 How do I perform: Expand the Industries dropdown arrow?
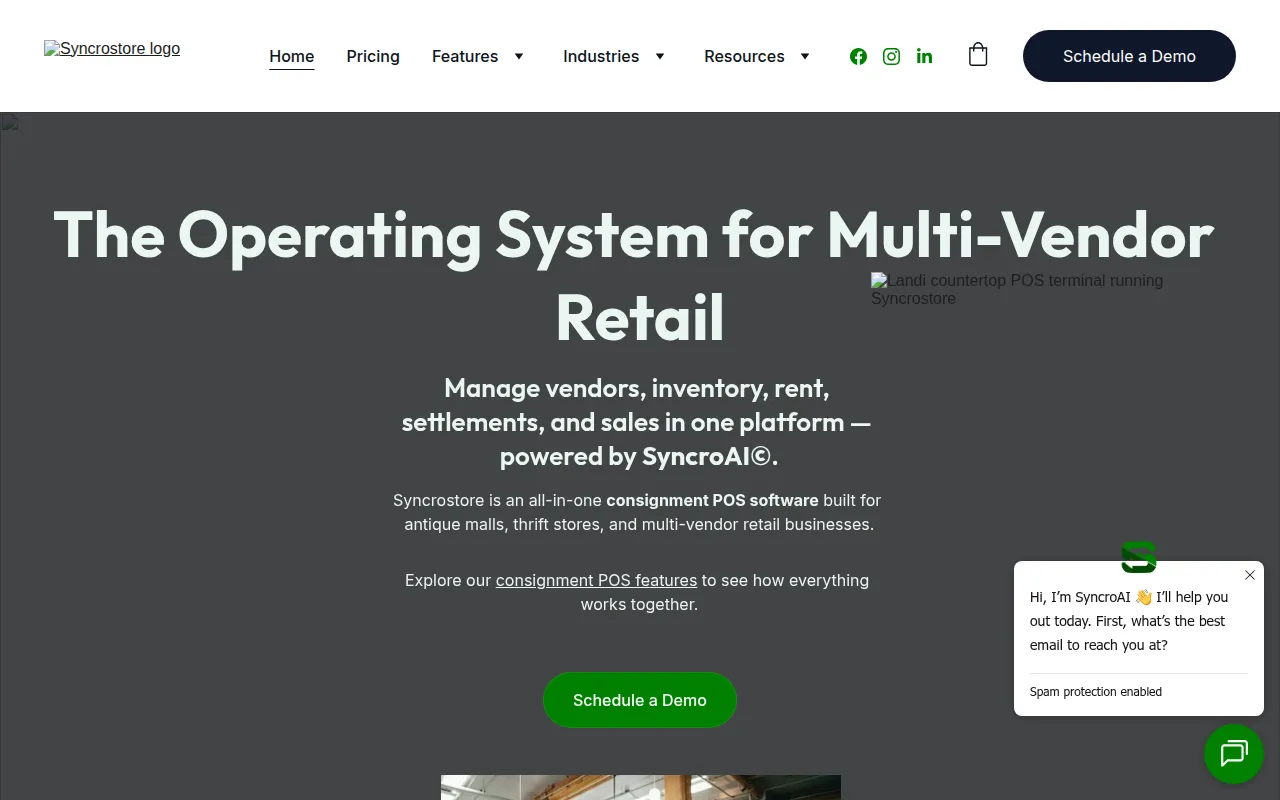point(660,56)
